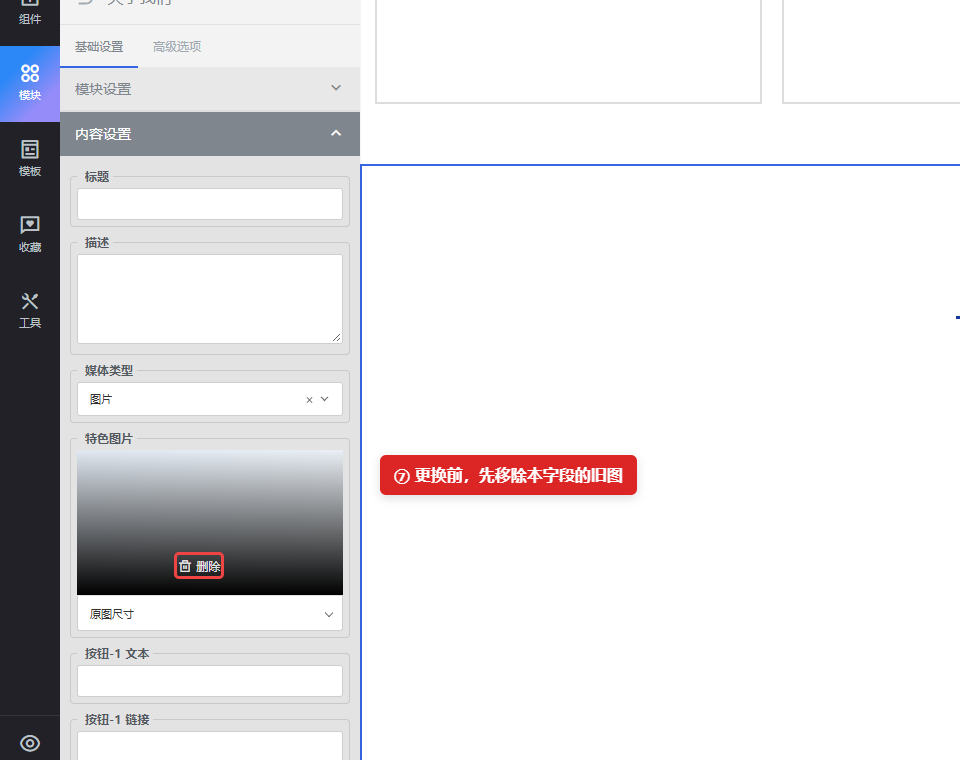
Task: Toggle the eye preview icon in the sidebar
Action: (x=29, y=743)
